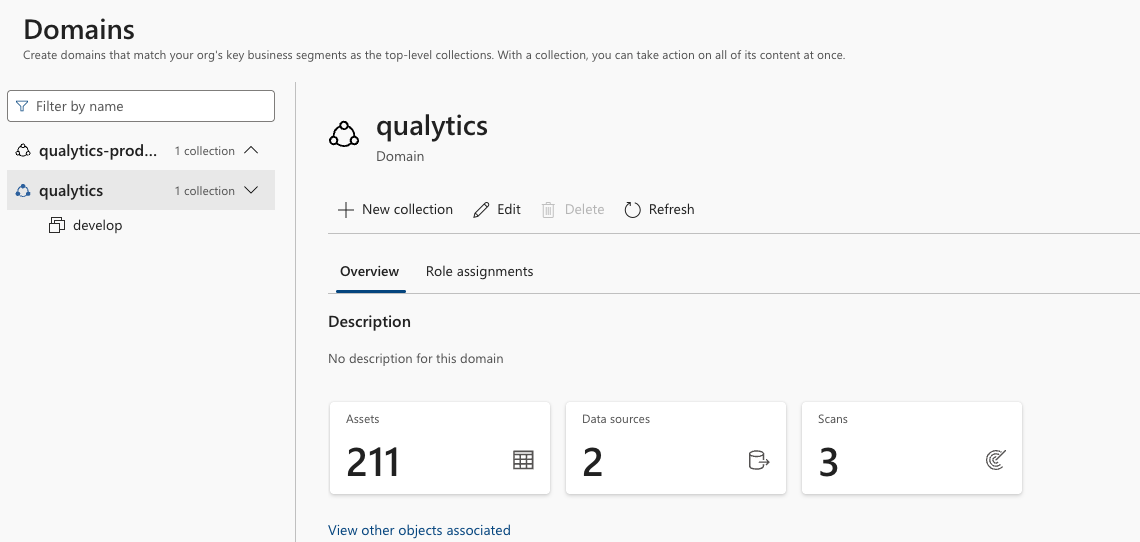Select the qualytics domain in the sidebar

(x=71, y=191)
